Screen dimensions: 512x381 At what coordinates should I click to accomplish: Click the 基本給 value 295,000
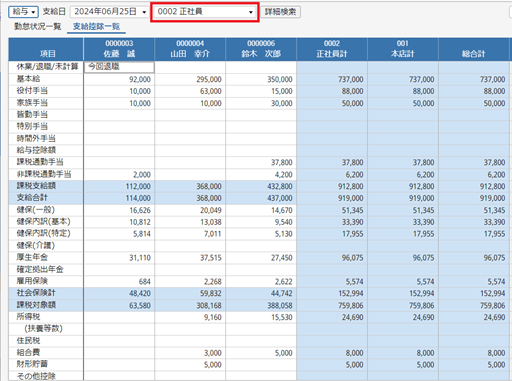tap(209, 79)
